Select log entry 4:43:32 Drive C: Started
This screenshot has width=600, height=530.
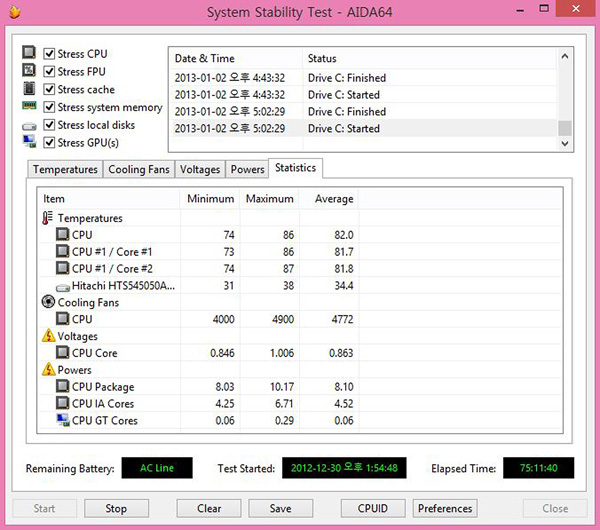point(363,95)
